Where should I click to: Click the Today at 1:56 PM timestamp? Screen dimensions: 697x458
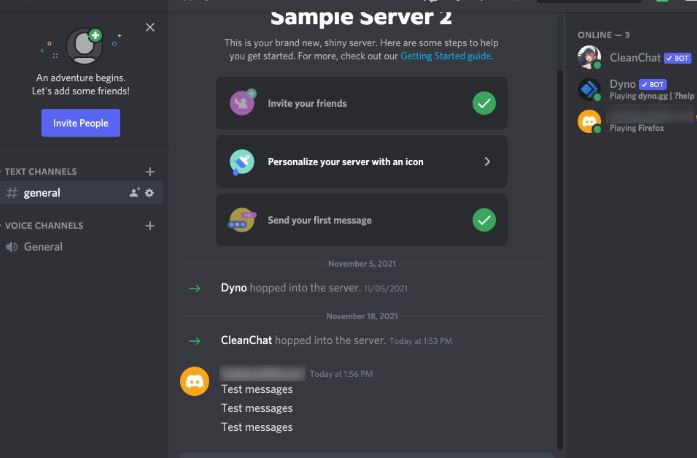click(341, 374)
